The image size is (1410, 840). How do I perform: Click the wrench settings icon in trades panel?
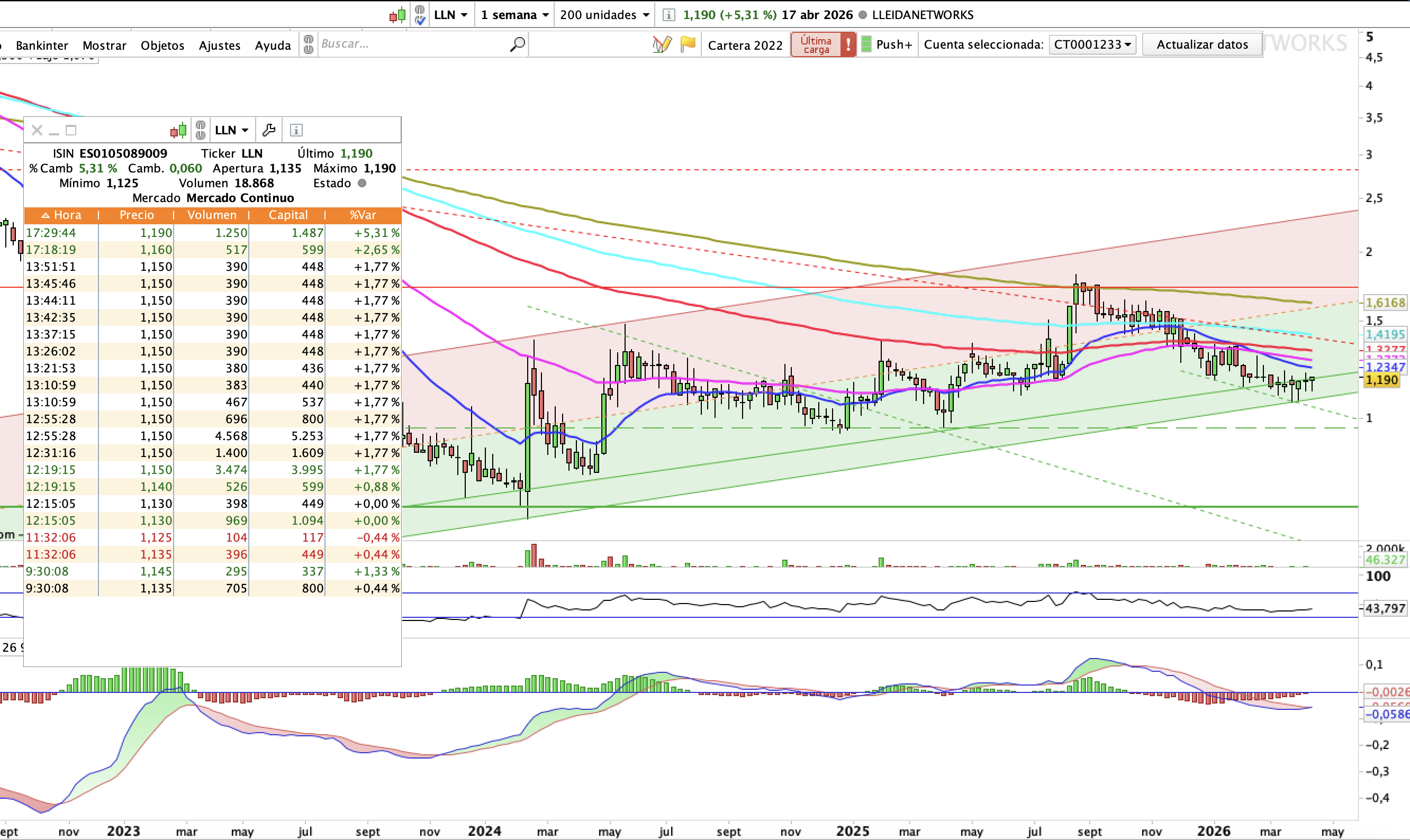pos(269,130)
